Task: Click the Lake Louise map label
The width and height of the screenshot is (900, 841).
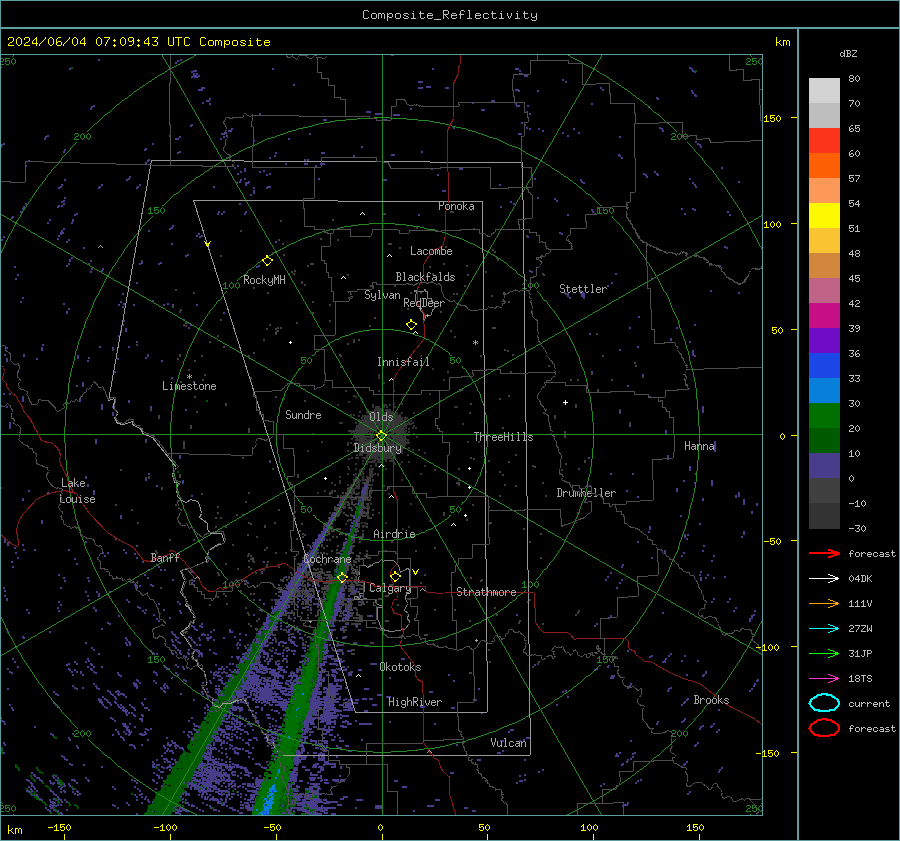Action: point(77,491)
